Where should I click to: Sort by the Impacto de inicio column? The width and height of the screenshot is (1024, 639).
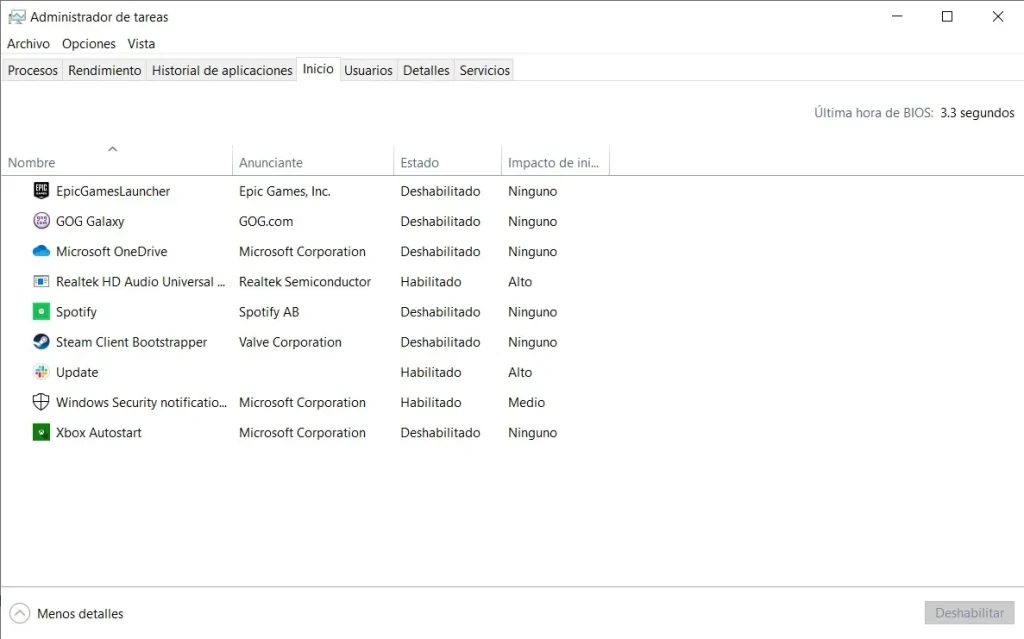click(555, 160)
